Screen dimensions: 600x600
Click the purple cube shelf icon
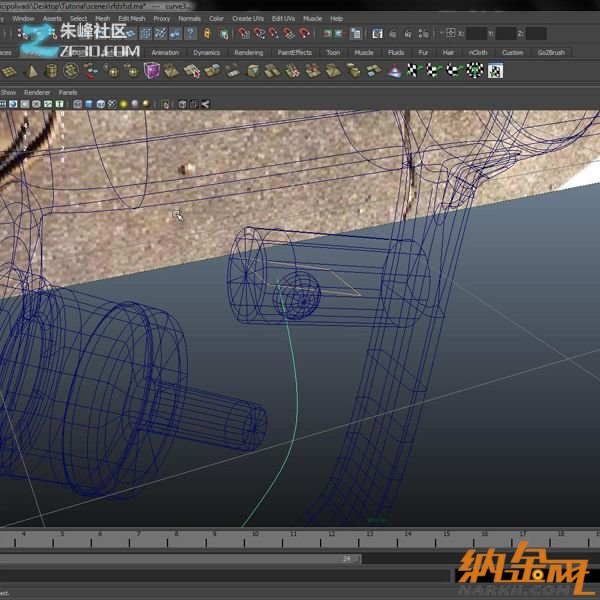151,71
